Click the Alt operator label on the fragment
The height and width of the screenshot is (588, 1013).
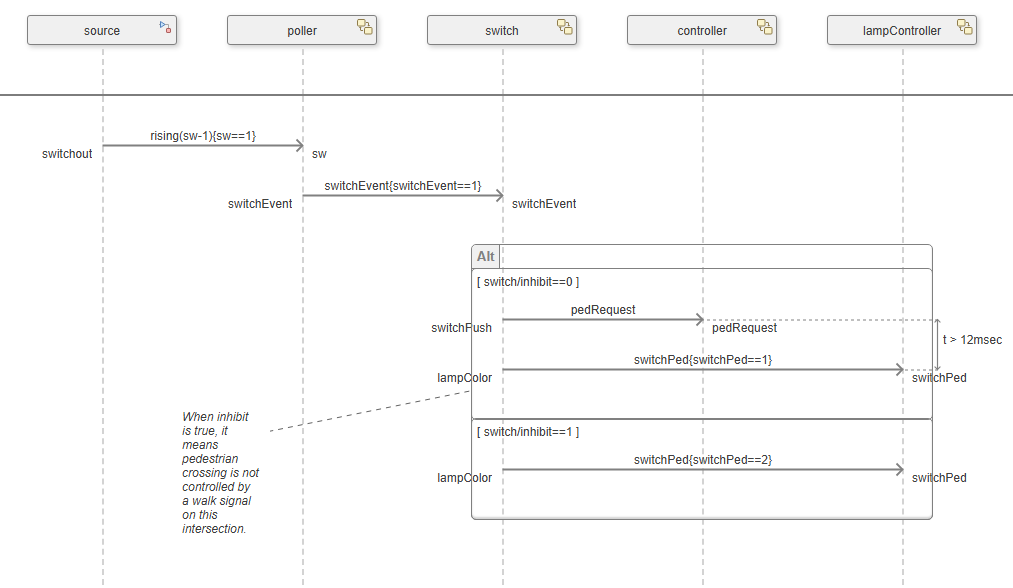point(486,256)
